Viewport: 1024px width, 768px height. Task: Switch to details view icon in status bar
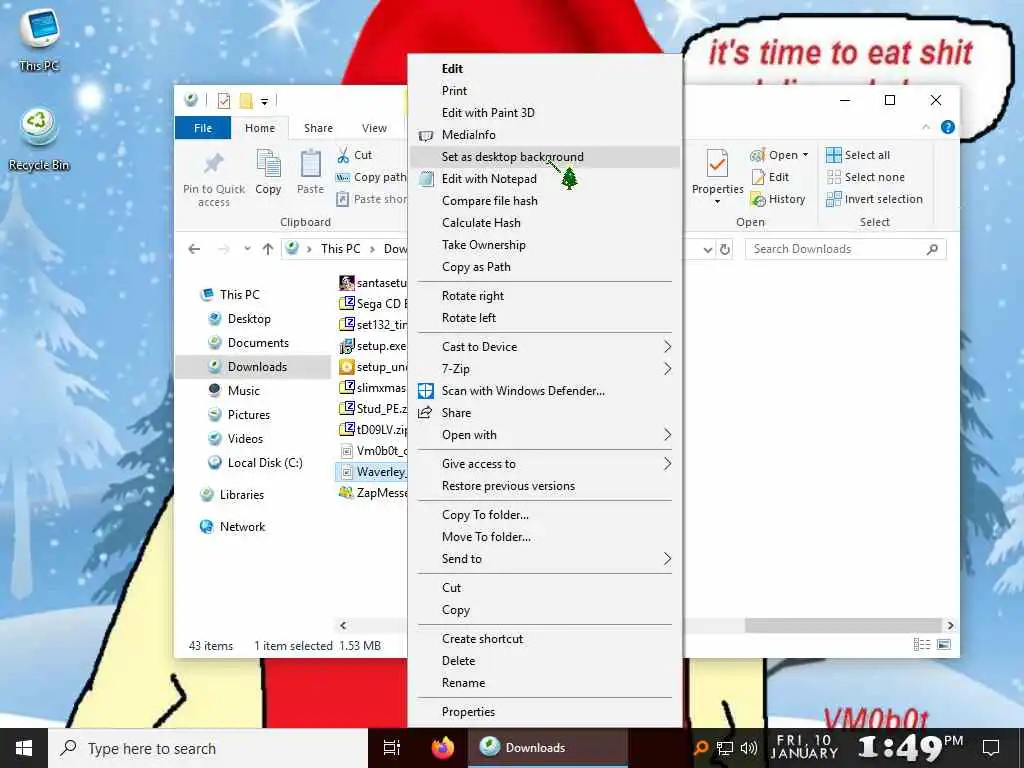[921, 645]
